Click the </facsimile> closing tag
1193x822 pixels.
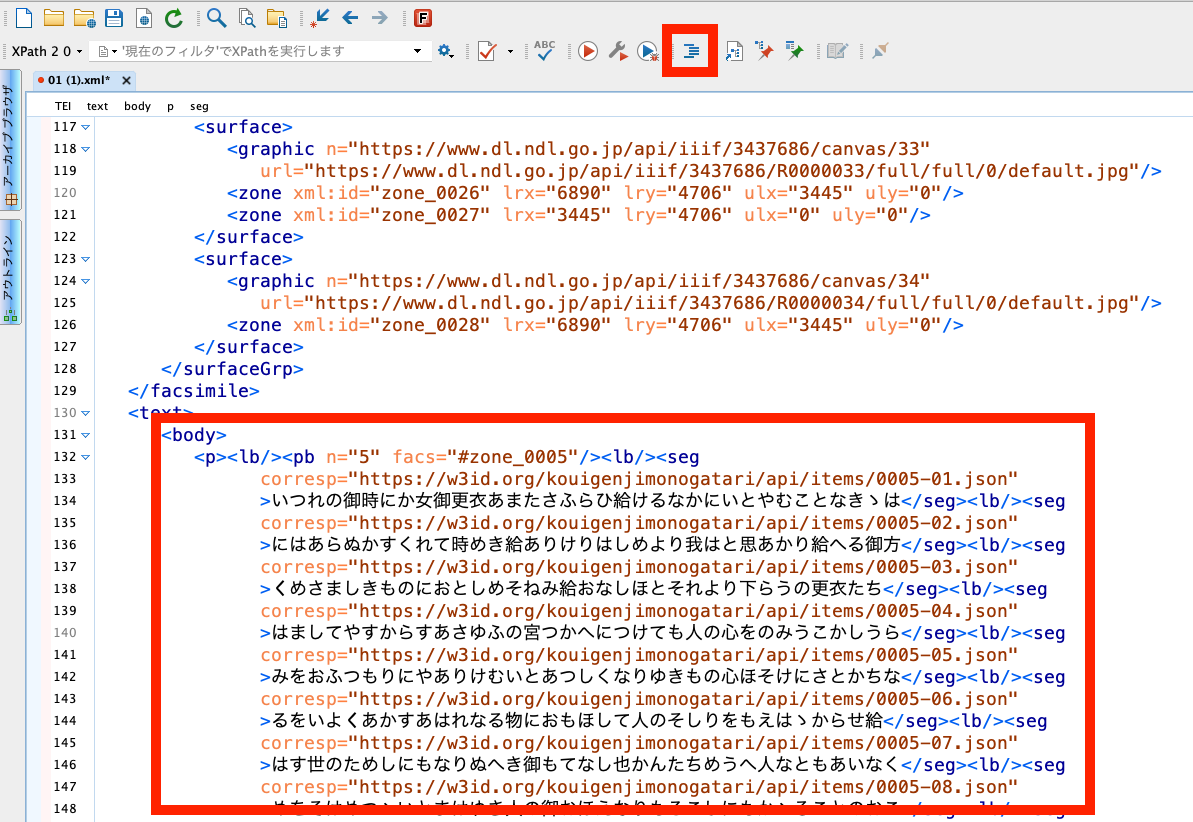point(194,391)
